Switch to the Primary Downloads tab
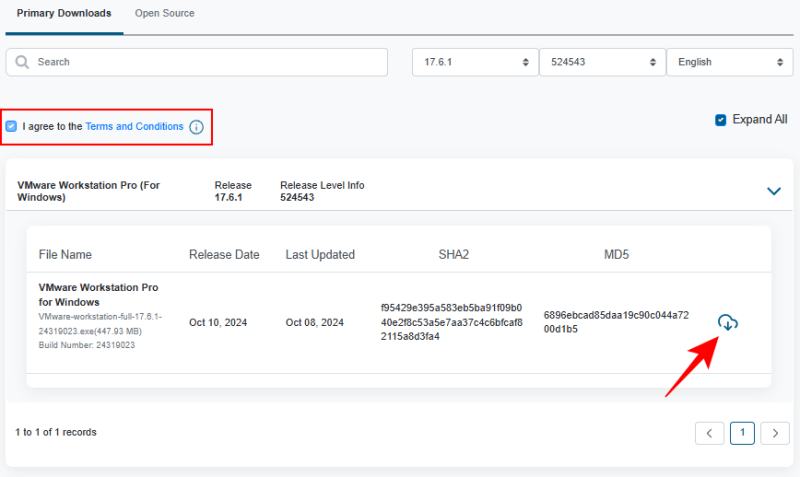 click(64, 13)
